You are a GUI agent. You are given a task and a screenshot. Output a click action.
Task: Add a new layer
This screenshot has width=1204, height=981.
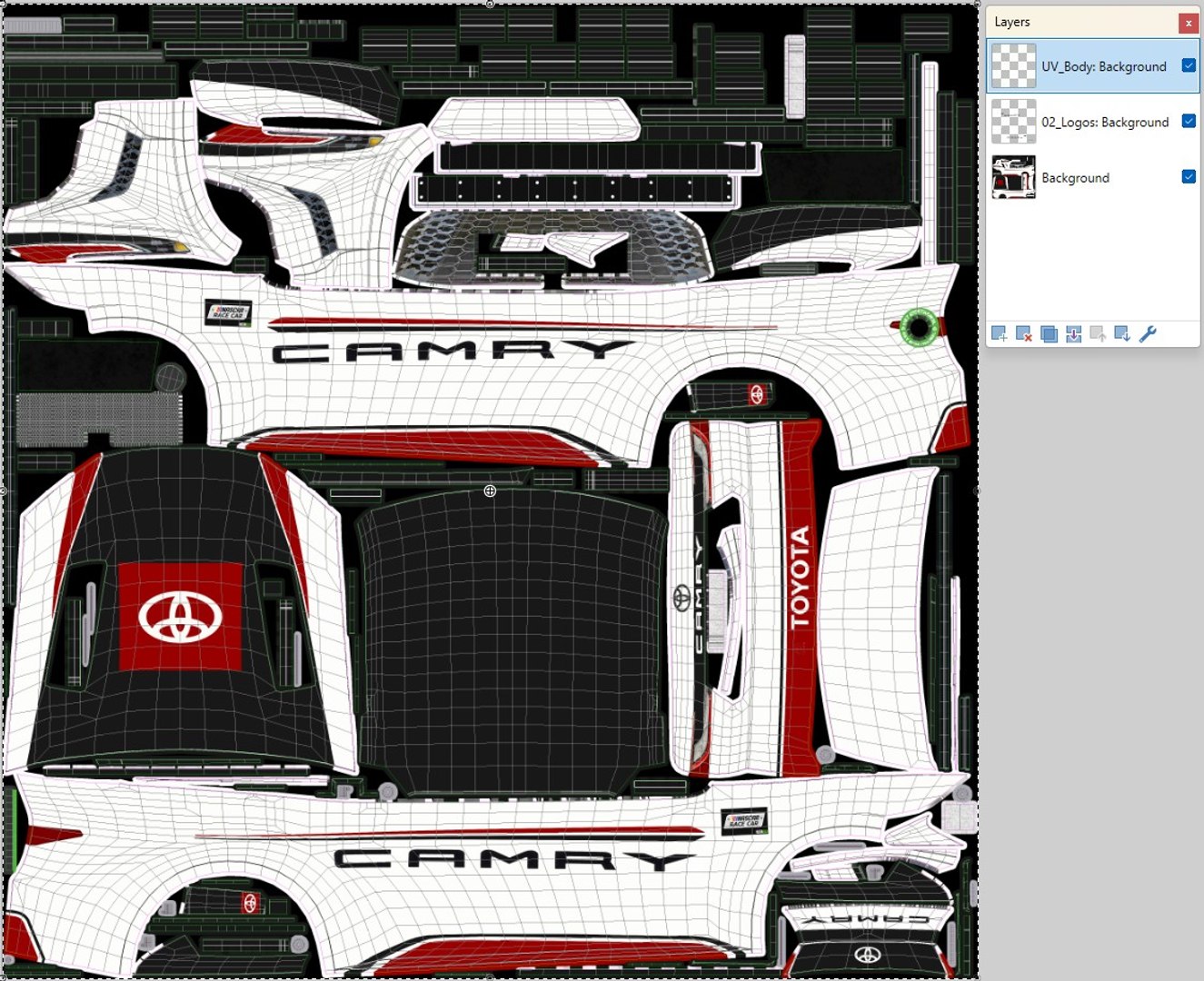(x=999, y=334)
